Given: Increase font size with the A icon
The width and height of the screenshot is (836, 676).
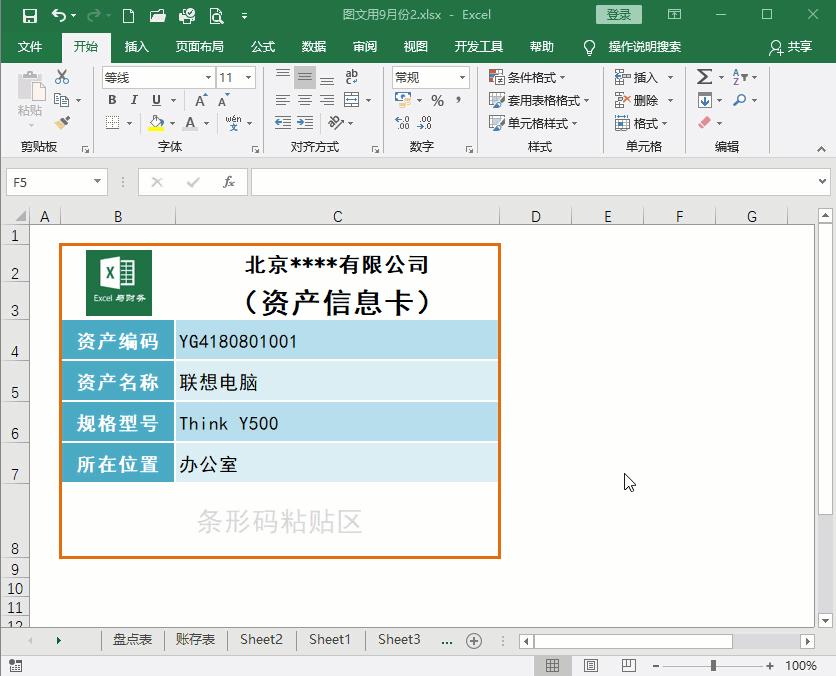Looking at the screenshot, I should (201, 100).
